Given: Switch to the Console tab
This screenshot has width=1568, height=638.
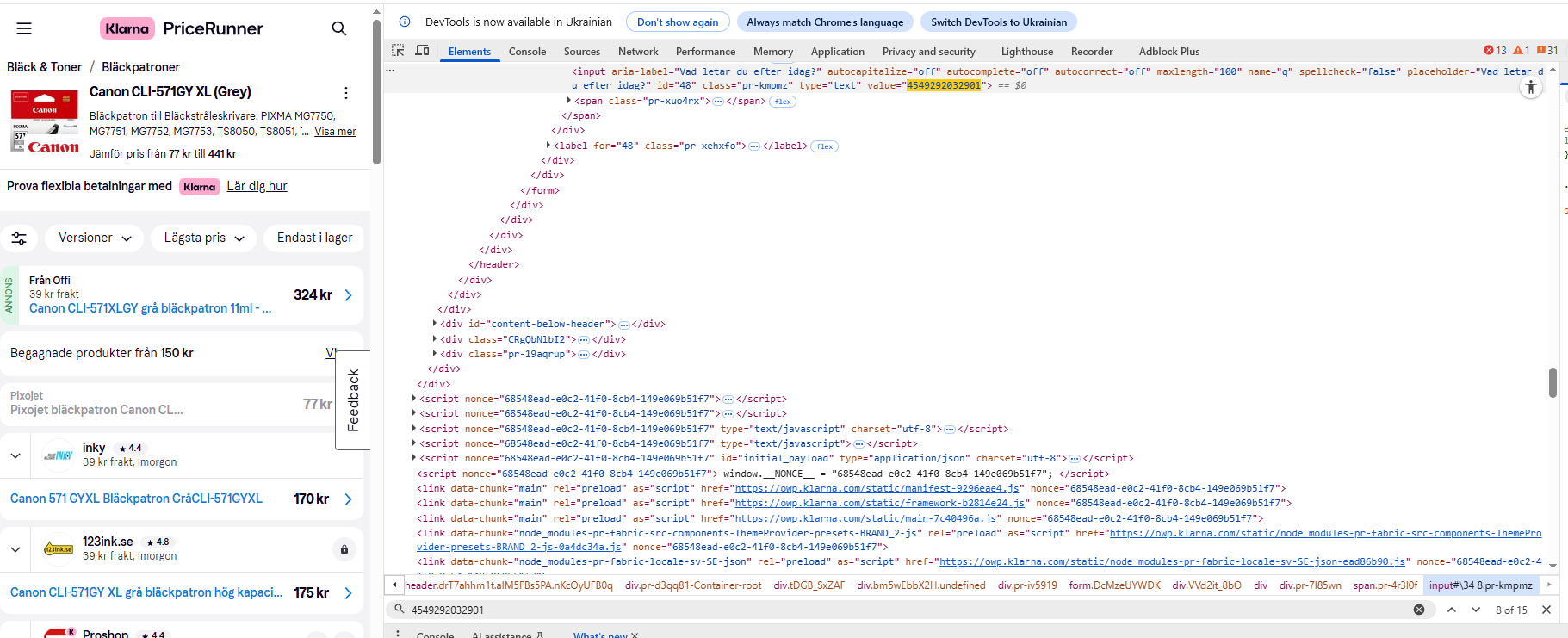Looking at the screenshot, I should (527, 52).
